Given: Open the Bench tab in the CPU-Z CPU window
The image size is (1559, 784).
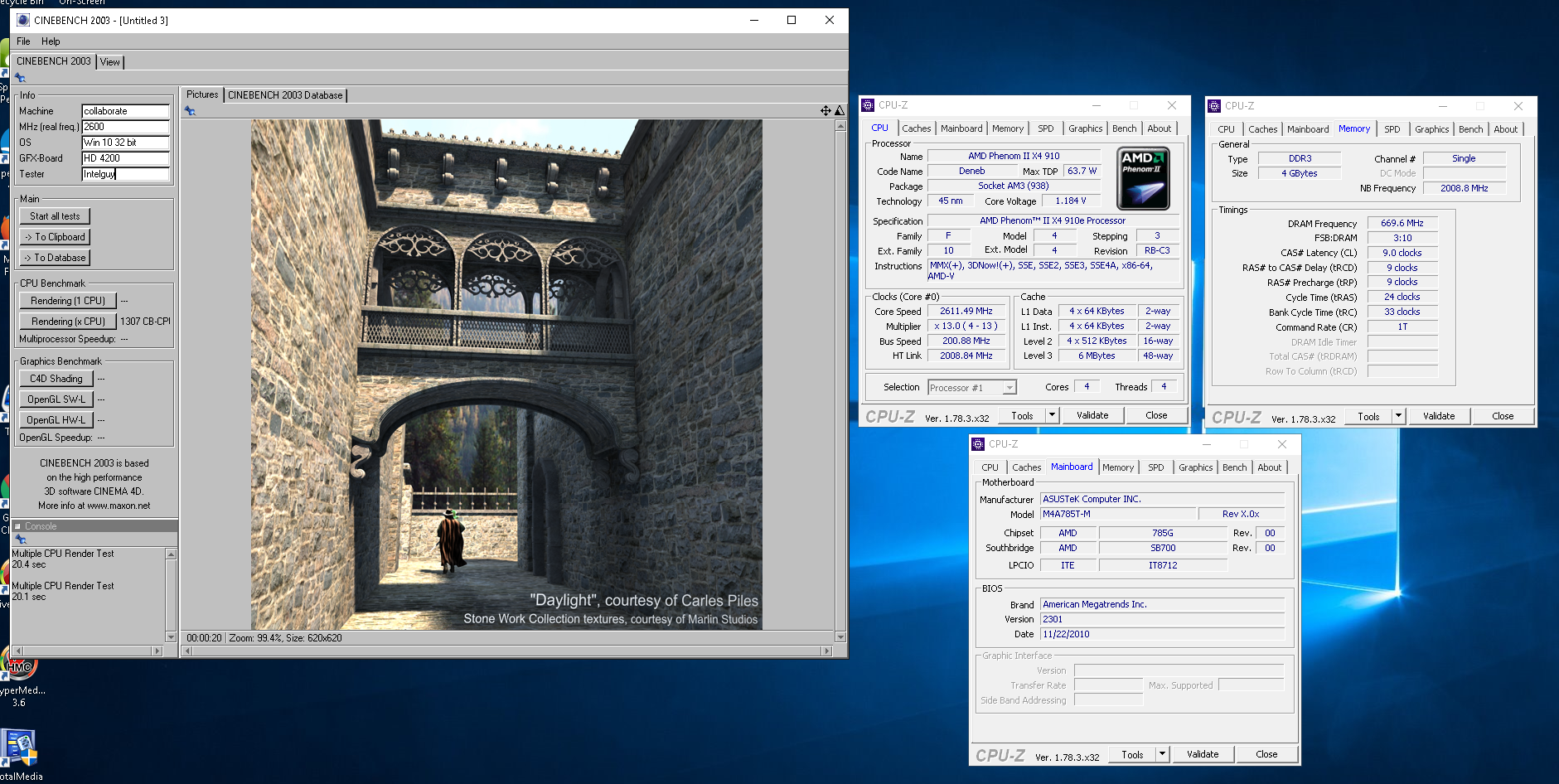Looking at the screenshot, I should coord(1125,128).
